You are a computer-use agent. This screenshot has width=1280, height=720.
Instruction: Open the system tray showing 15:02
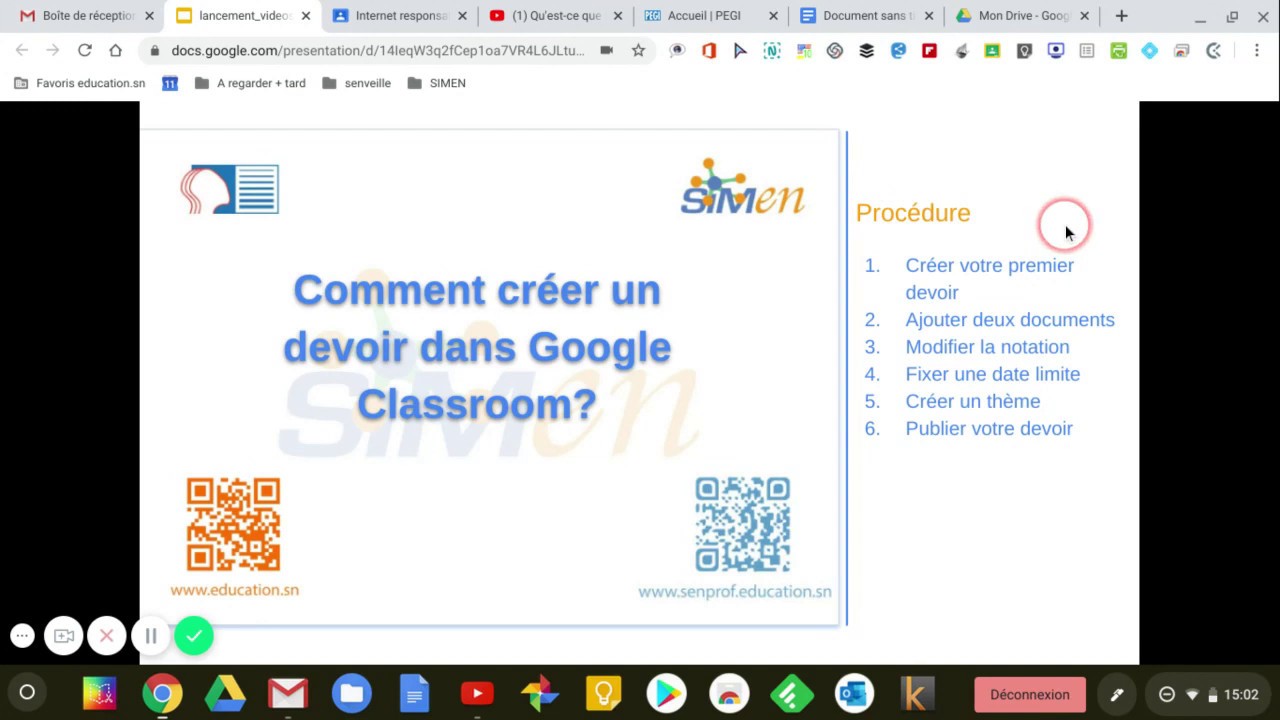coord(1209,694)
